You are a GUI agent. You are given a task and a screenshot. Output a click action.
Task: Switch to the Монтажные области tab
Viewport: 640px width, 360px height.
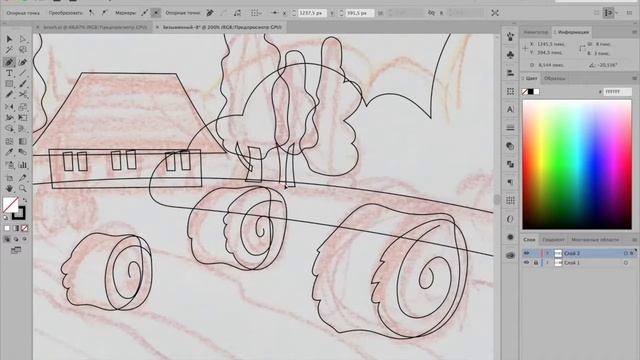595,240
